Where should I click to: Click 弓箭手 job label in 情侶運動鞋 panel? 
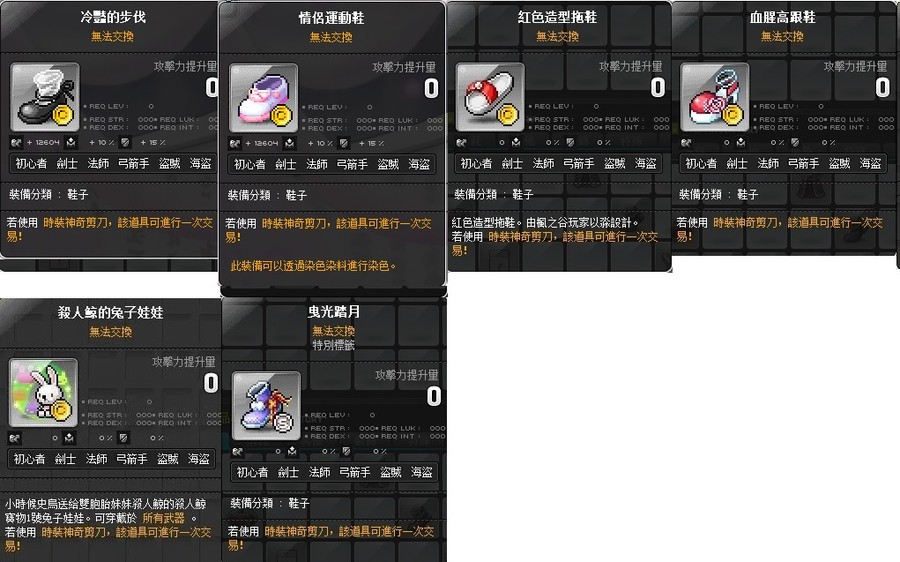point(352,165)
